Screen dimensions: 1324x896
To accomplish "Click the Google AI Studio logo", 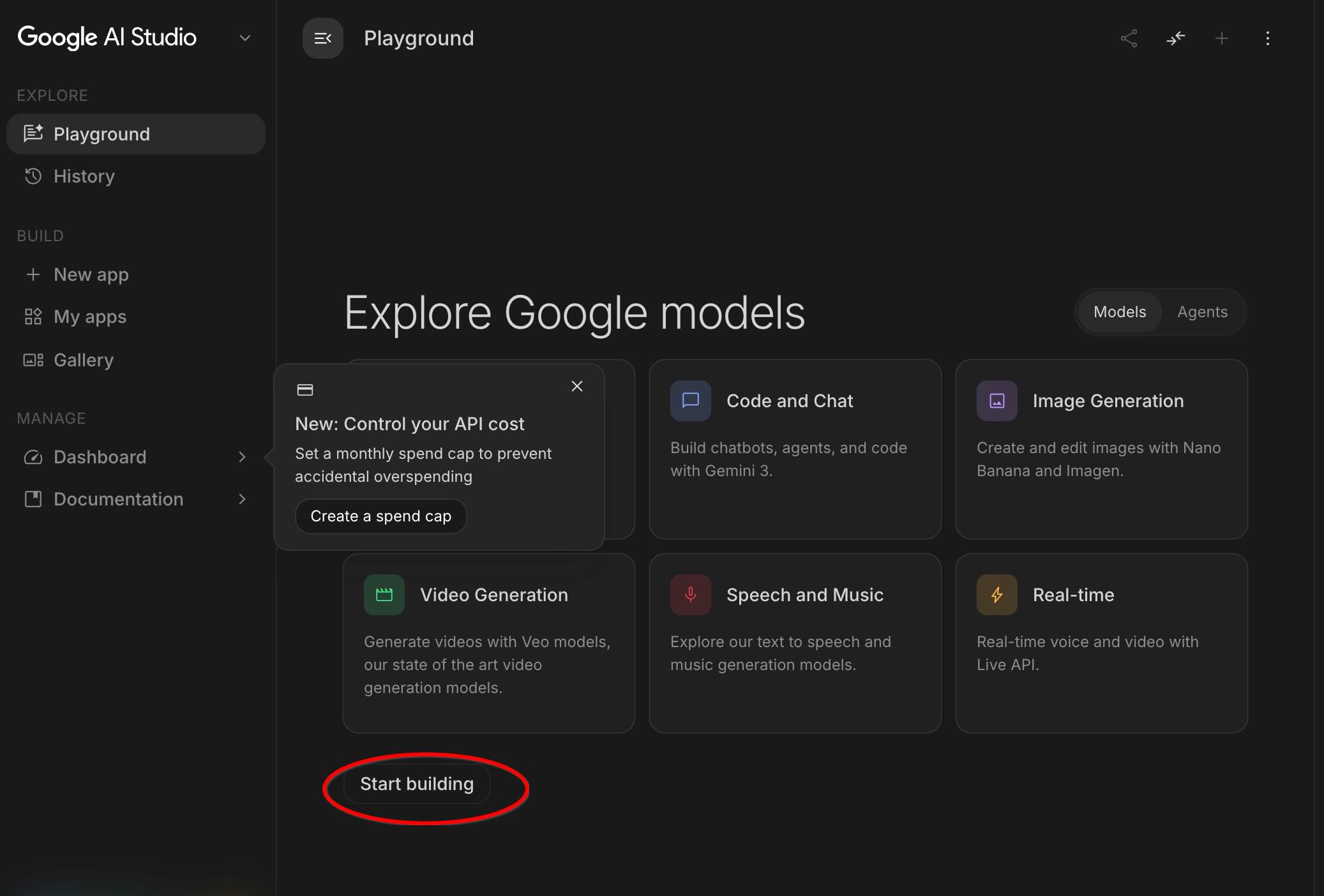I will click(107, 38).
